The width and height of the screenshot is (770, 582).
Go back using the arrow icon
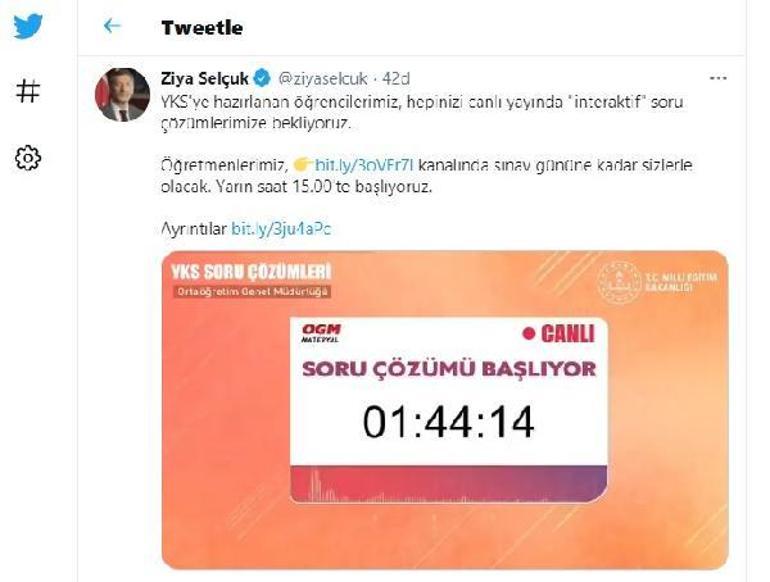[x=112, y=26]
